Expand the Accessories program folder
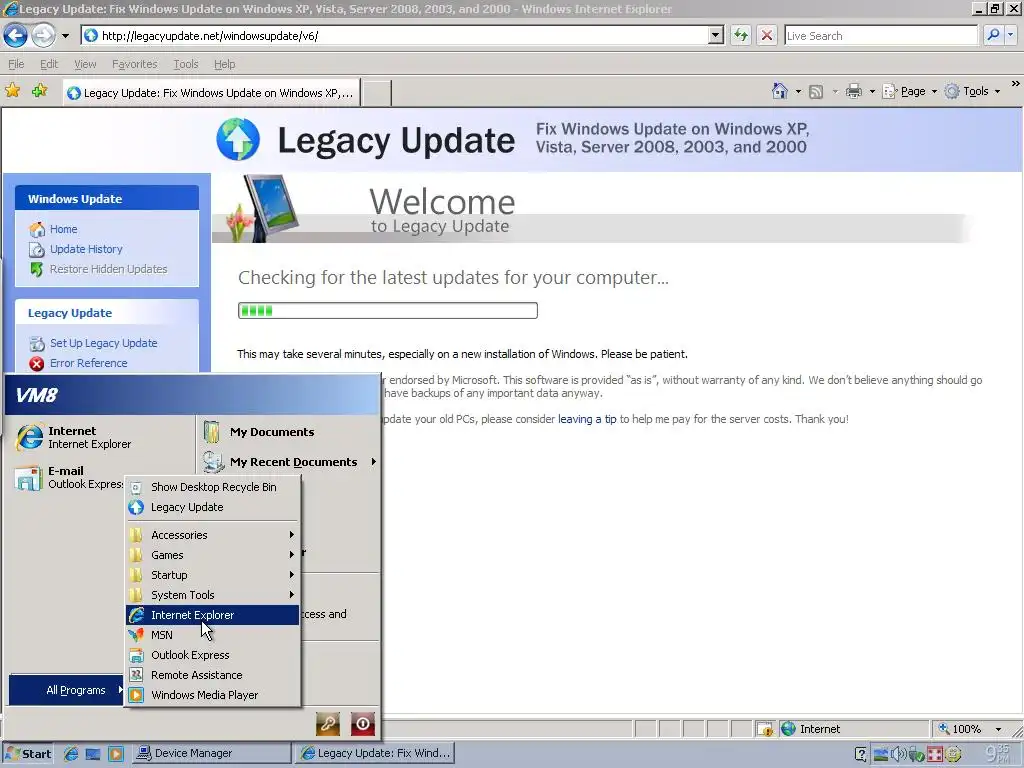The image size is (1024, 768). point(213,535)
